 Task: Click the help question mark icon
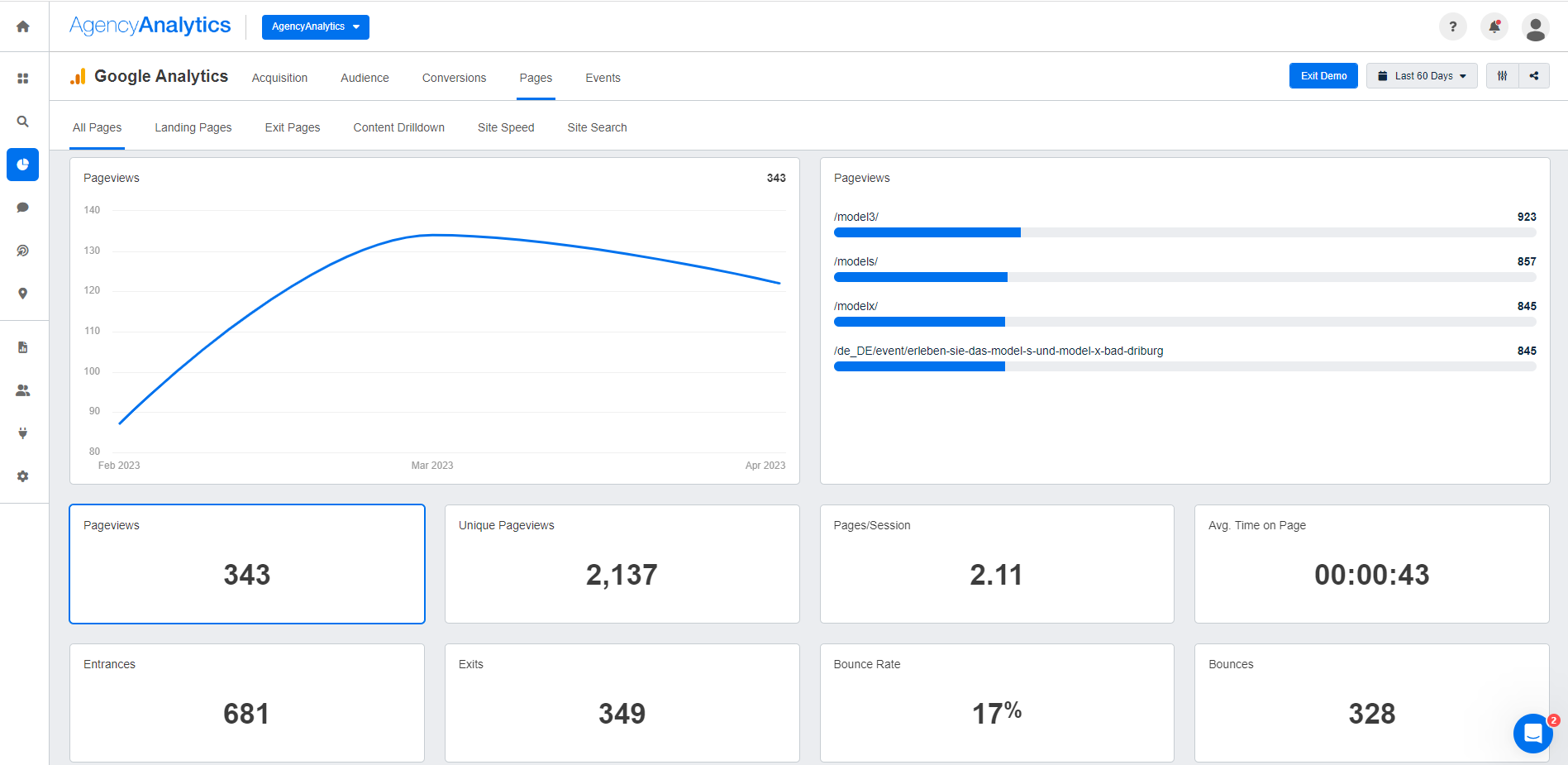point(1453,26)
